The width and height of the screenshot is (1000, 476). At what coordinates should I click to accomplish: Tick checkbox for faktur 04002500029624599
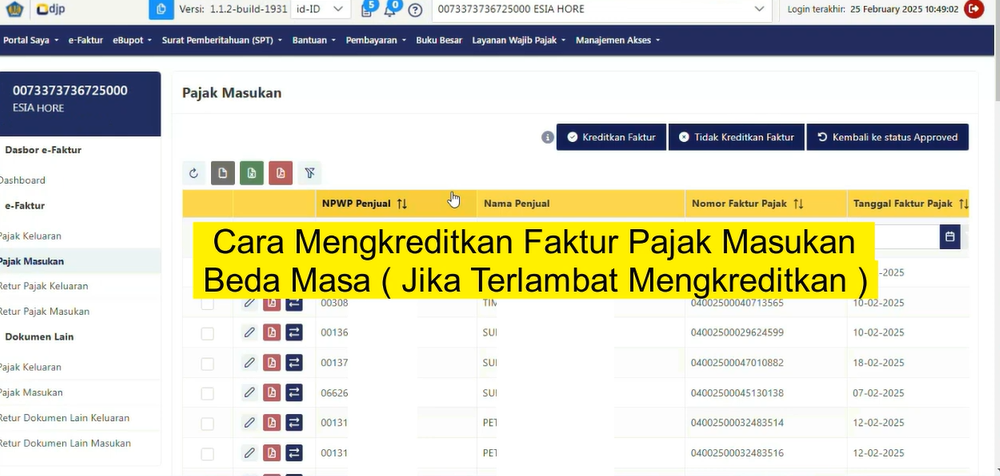point(207,334)
